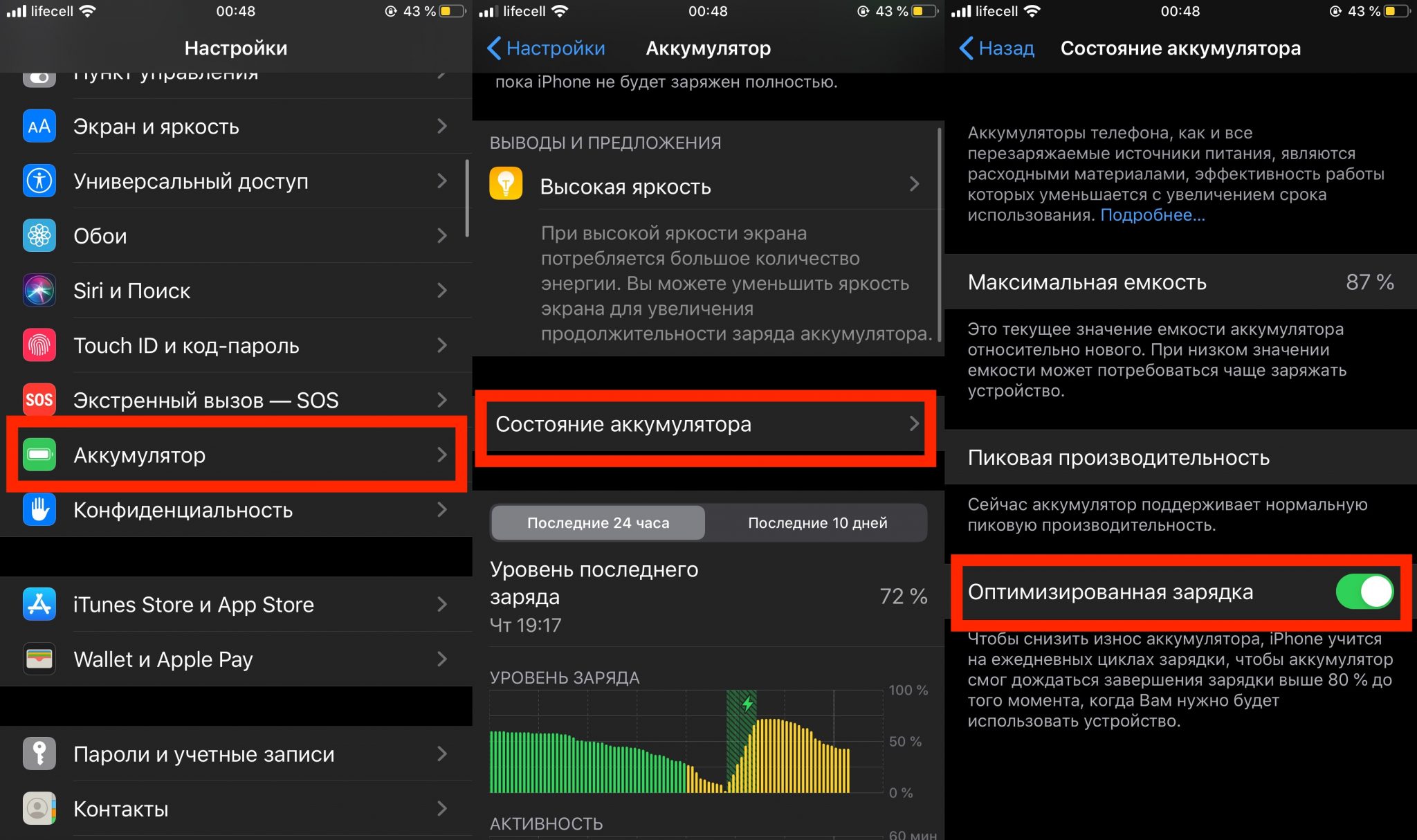Tap the chevron on Конфиденциальность row
Image resolution: width=1417 pixels, height=840 pixels.
[x=442, y=509]
